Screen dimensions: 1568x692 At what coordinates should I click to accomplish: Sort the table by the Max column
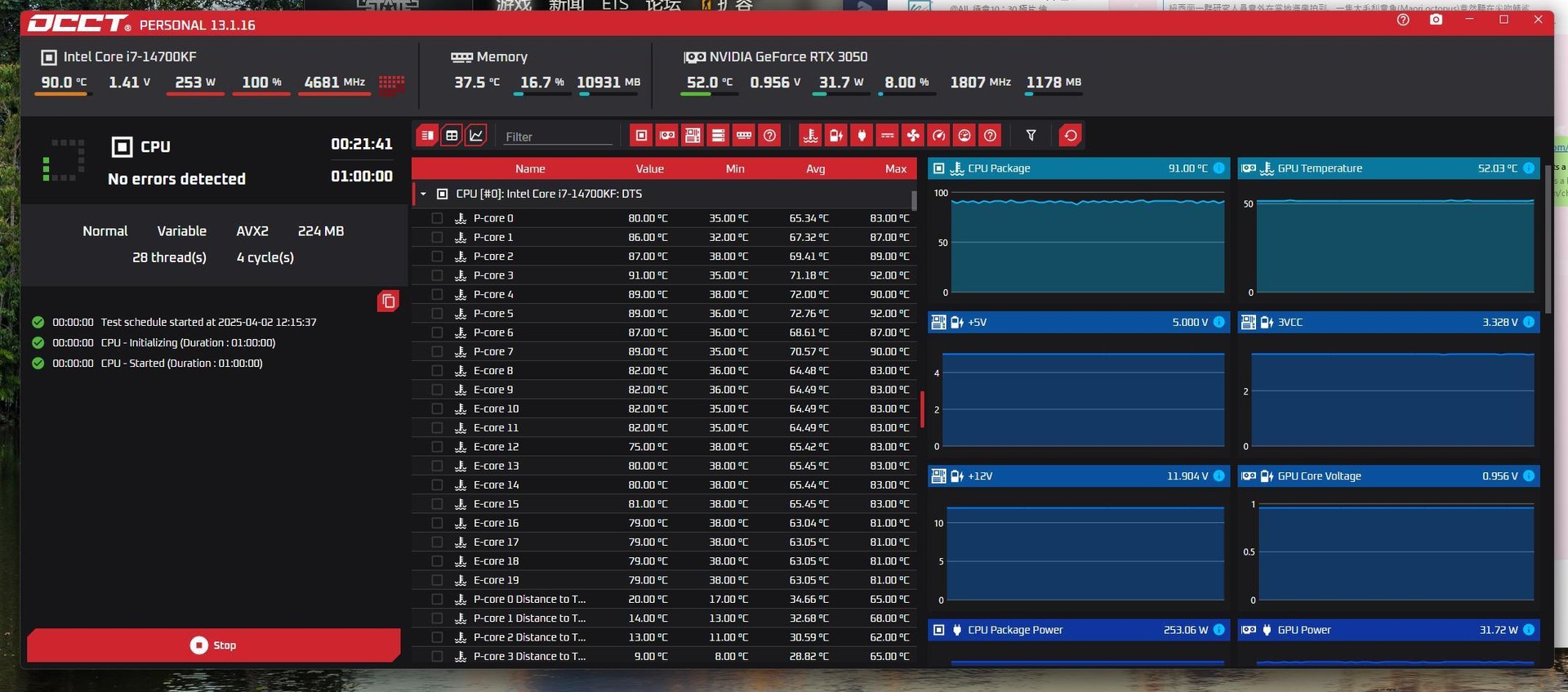coord(896,169)
